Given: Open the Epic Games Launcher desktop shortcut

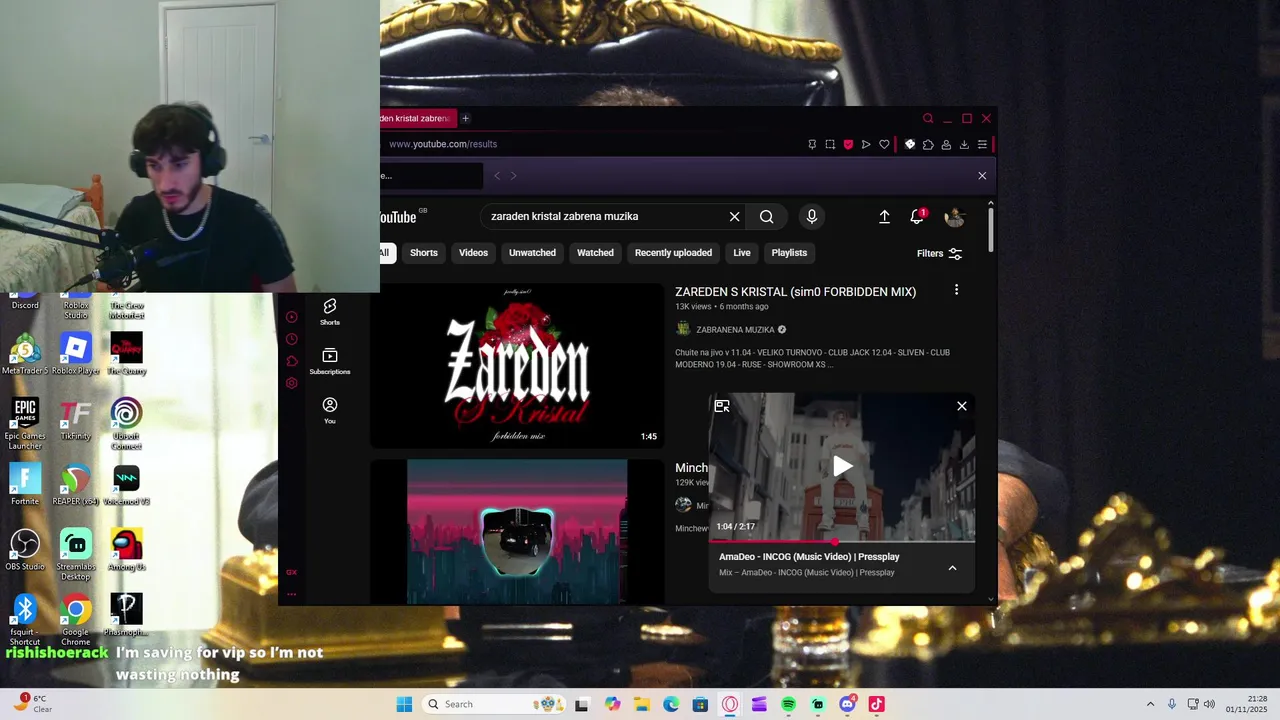Looking at the screenshot, I should pos(25,424).
